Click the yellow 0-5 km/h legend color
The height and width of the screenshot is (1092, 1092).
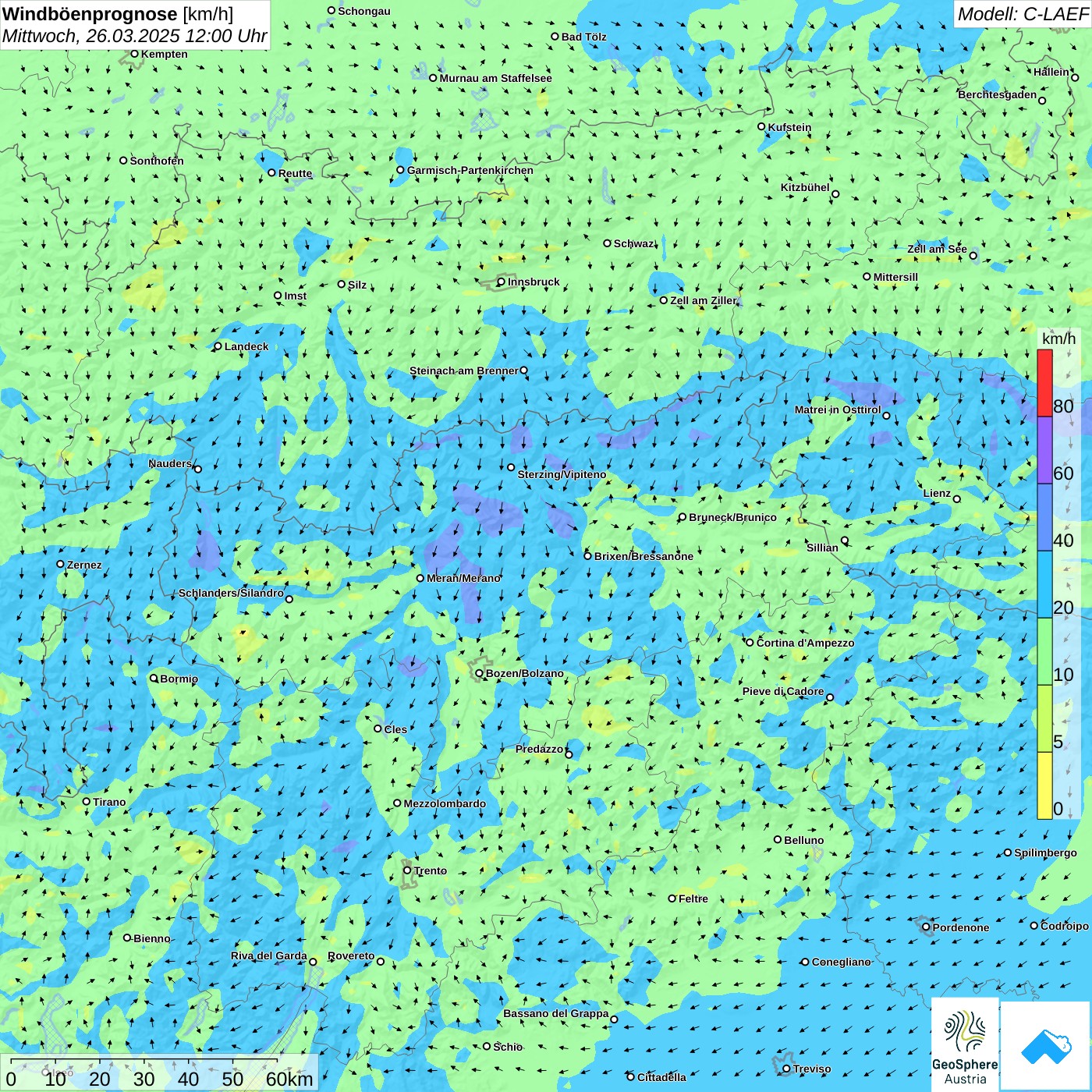1044,785
